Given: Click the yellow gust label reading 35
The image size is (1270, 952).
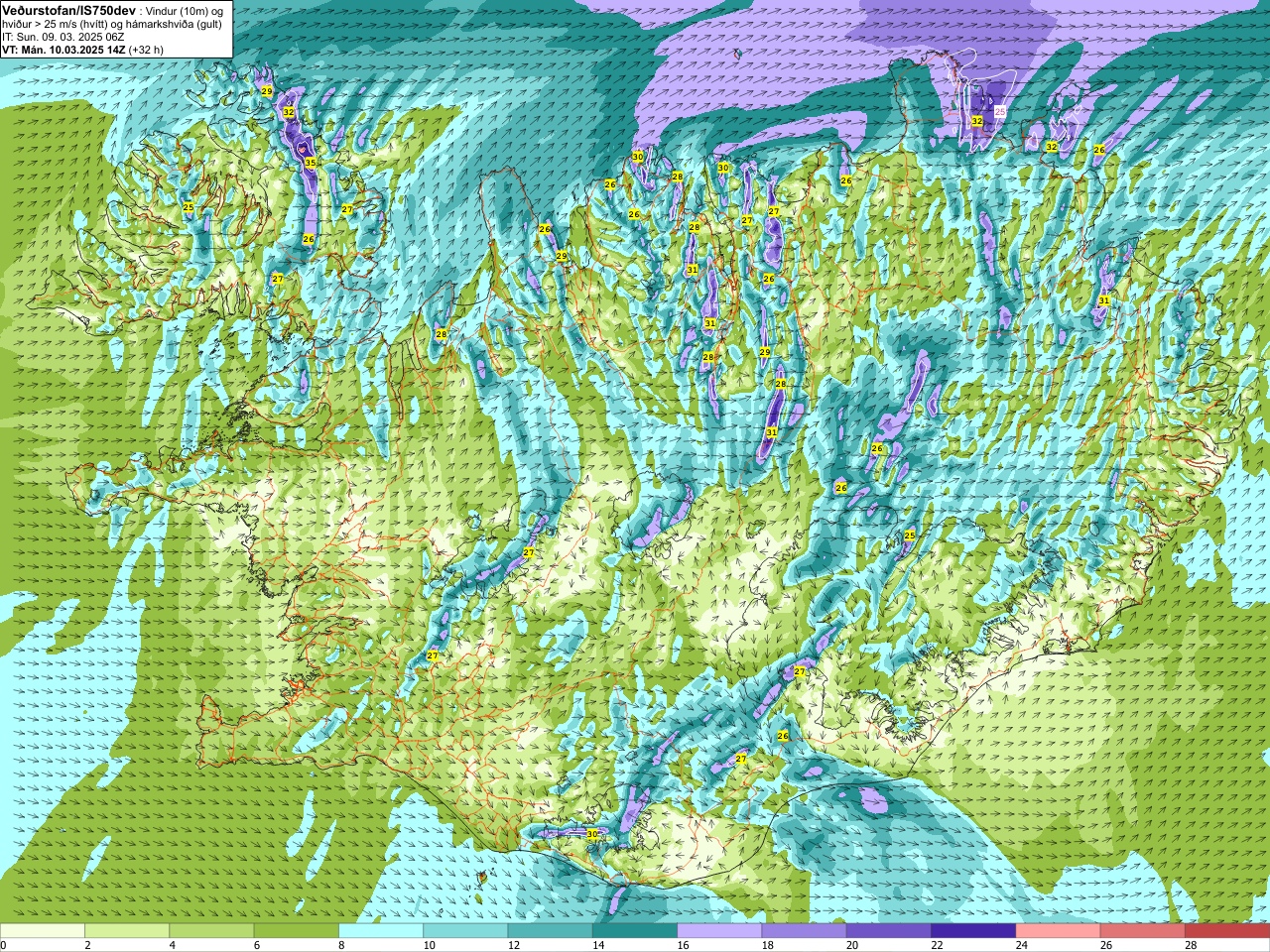Looking at the screenshot, I should pos(310,163).
